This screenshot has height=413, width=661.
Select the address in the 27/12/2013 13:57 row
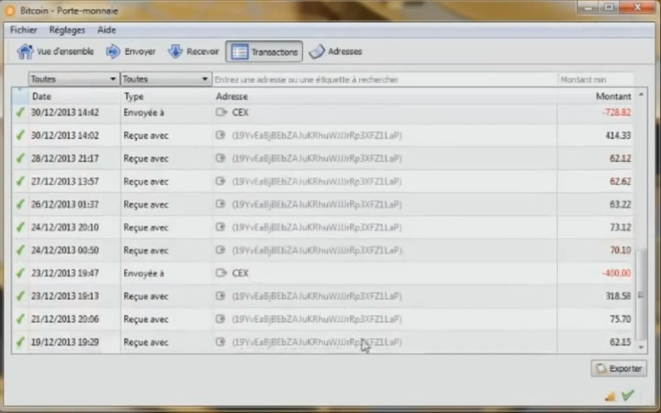(x=317, y=181)
